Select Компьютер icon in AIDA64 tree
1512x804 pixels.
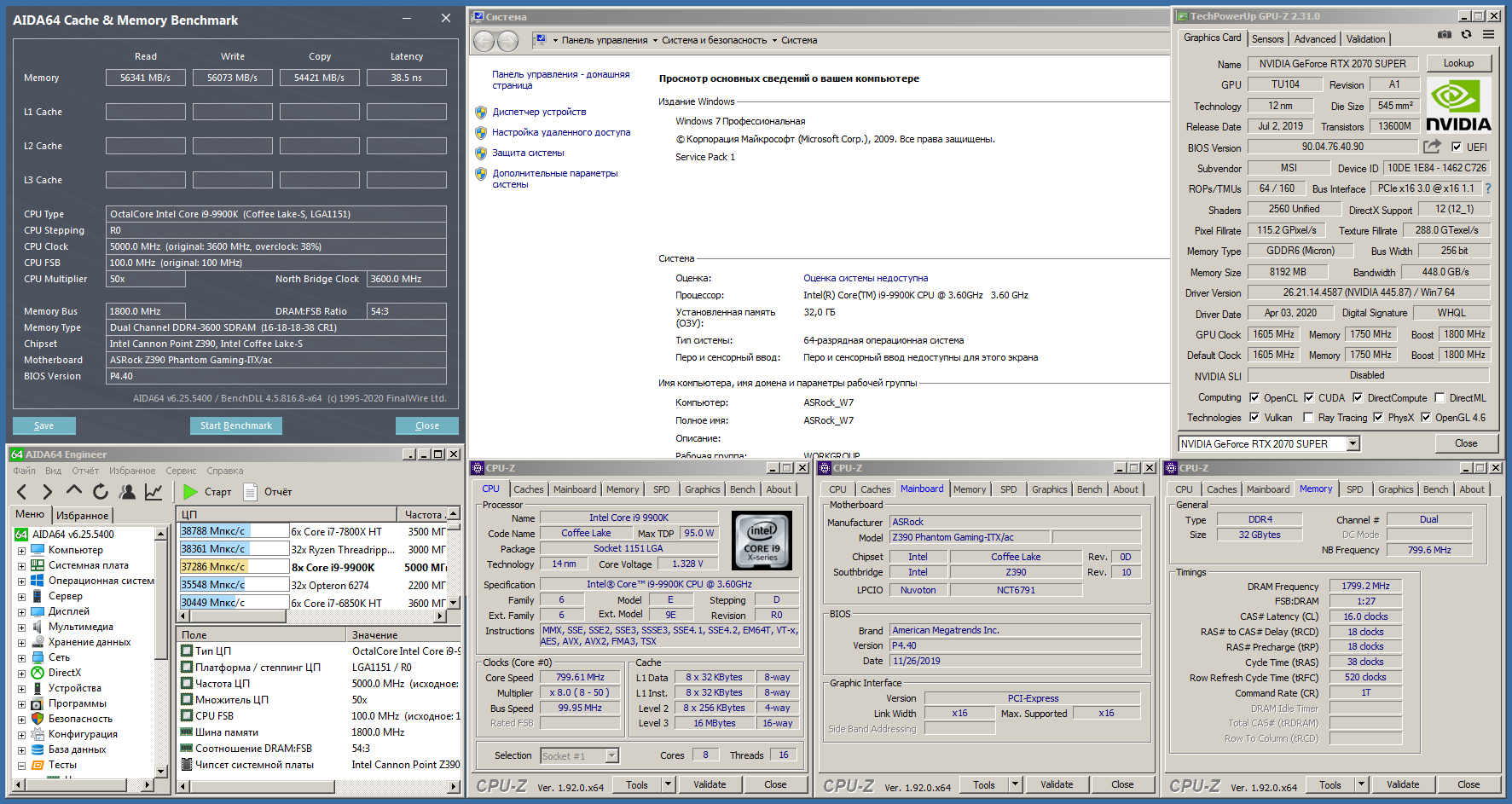point(38,550)
